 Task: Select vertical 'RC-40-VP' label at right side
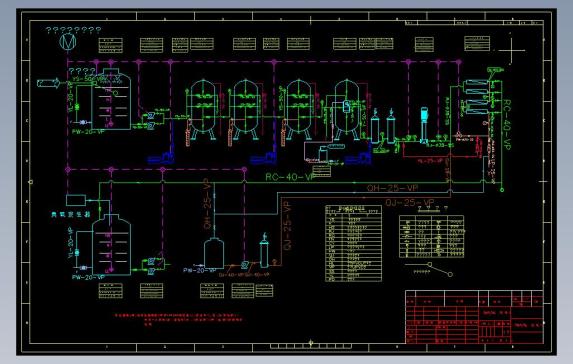[x=507, y=124]
